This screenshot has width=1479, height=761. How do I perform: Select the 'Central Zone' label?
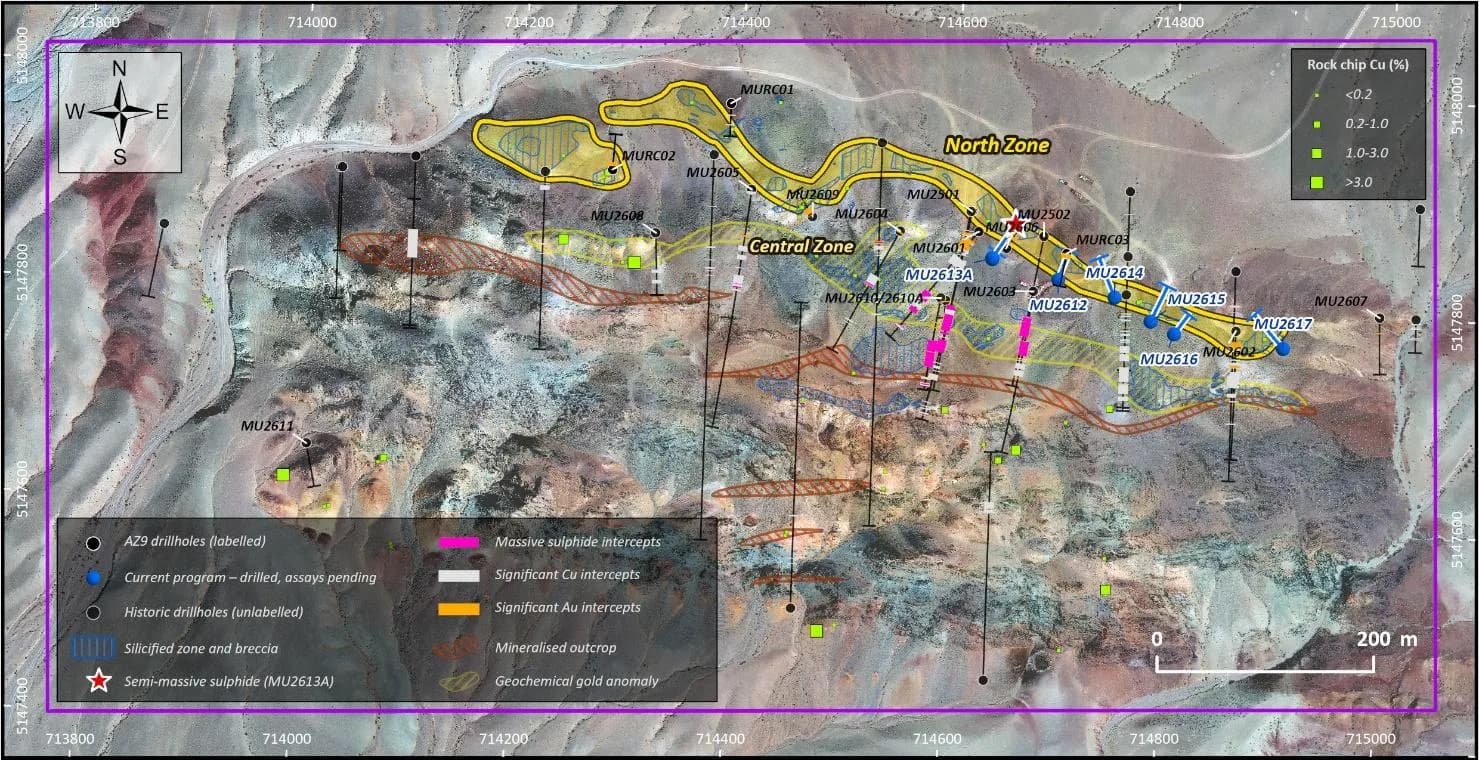click(802, 247)
